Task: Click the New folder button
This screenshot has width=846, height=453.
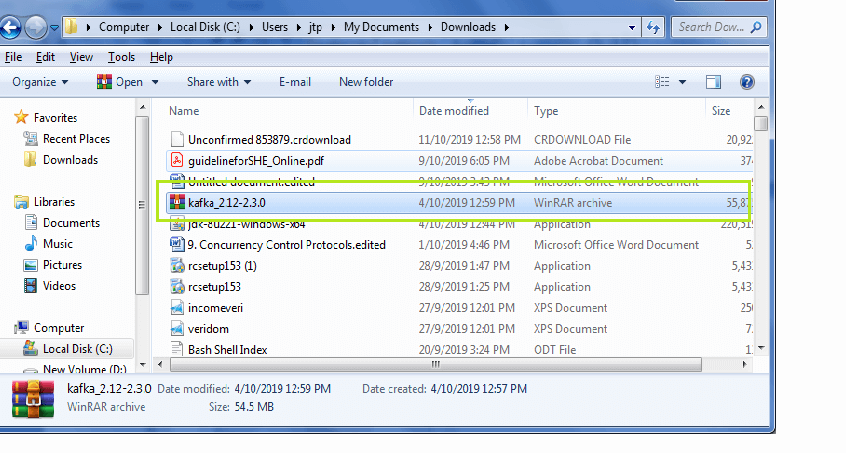Action: [x=366, y=82]
